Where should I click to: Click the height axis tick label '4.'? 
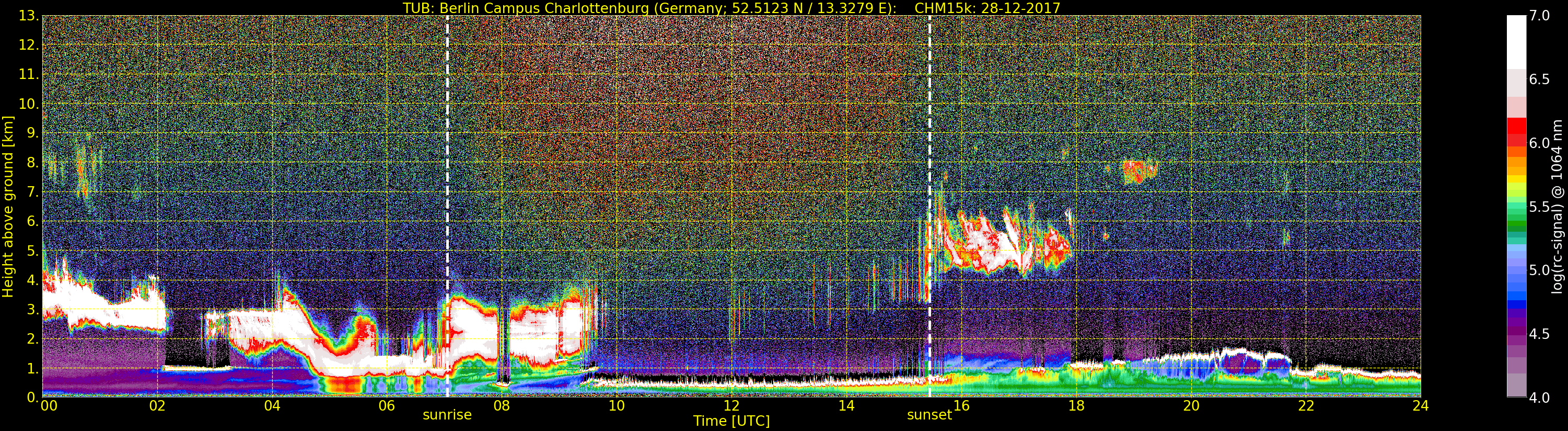coord(32,280)
